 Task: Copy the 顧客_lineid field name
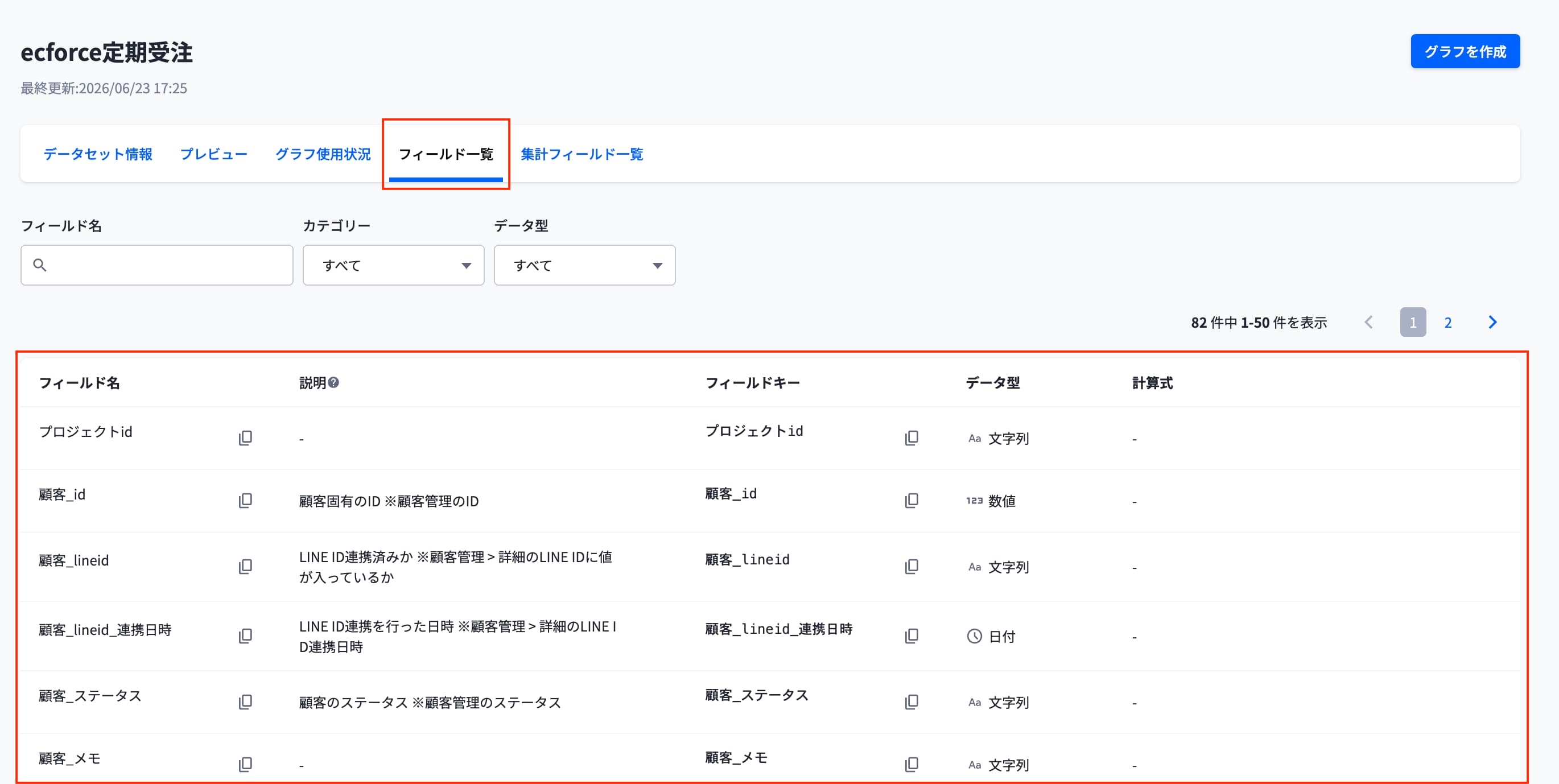click(245, 566)
